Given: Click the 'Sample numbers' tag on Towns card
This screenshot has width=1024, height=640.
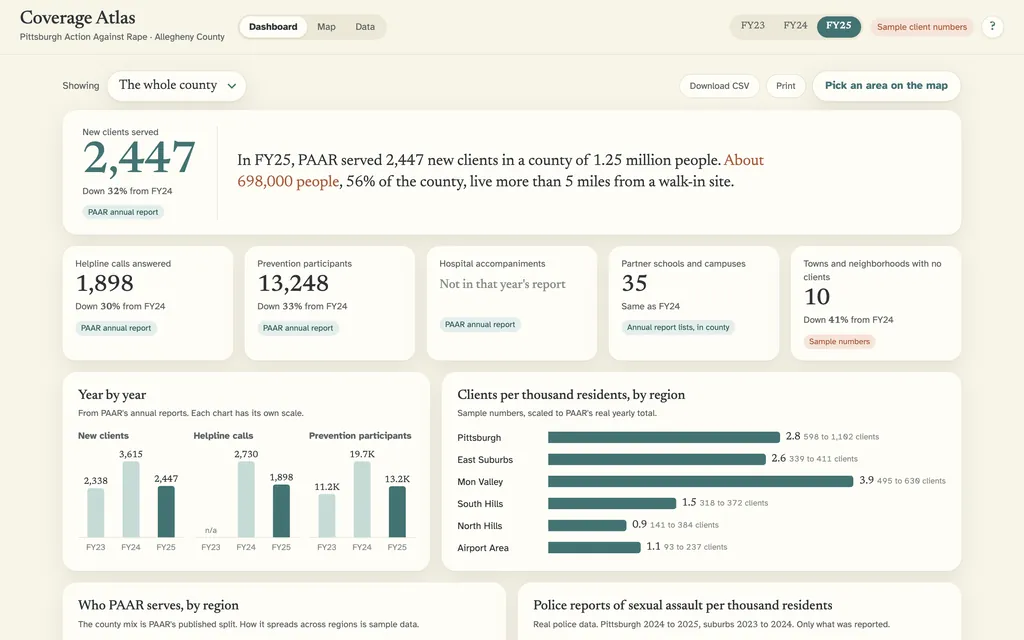Looking at the screenshot, I should click(839, 342).
